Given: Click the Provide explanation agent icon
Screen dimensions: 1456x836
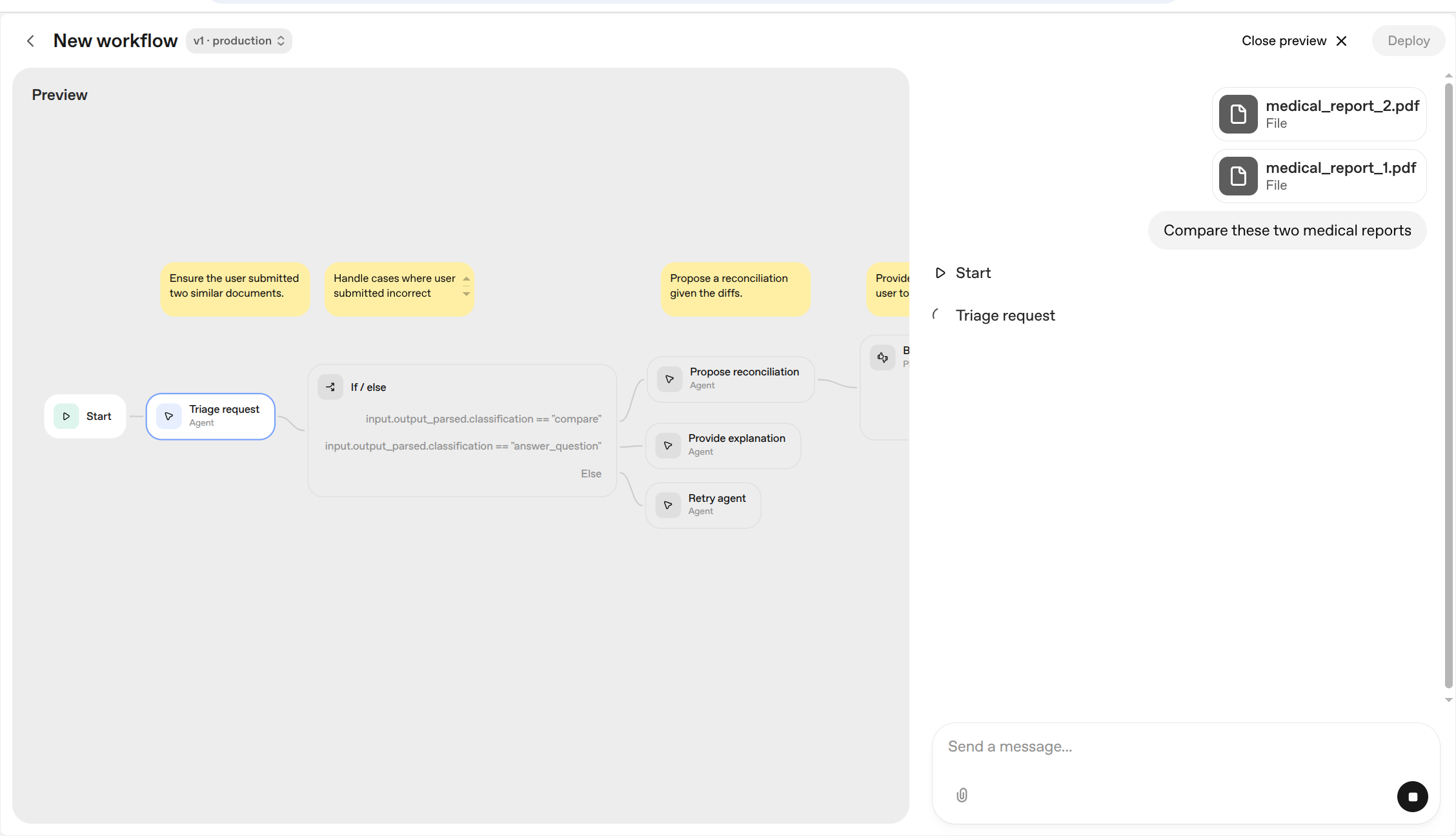Looking at the screenshot, I should [x=668, y=446].
